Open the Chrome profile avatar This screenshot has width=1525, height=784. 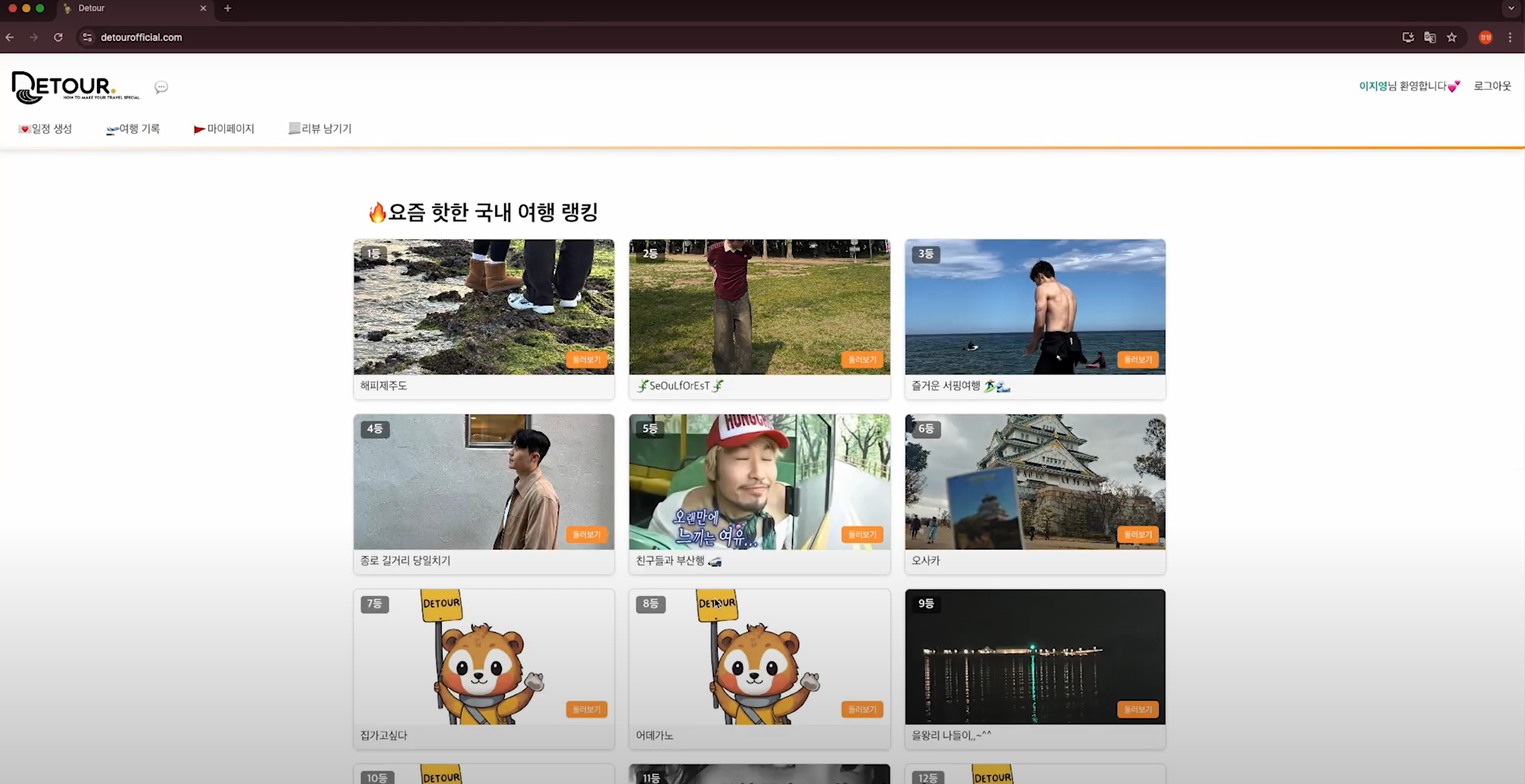(x=1485, y=37)
